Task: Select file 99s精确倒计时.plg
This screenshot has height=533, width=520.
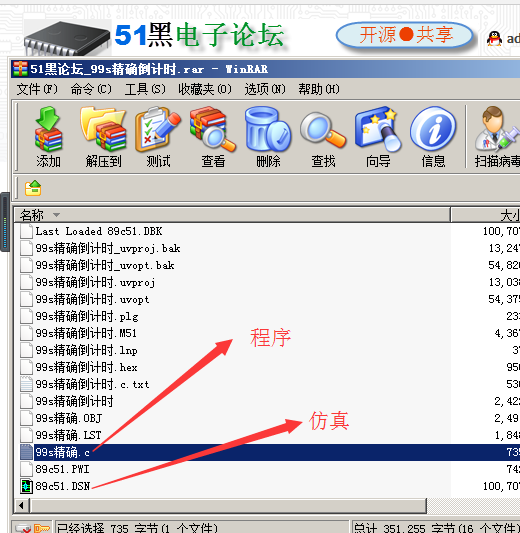Action: 87,316
